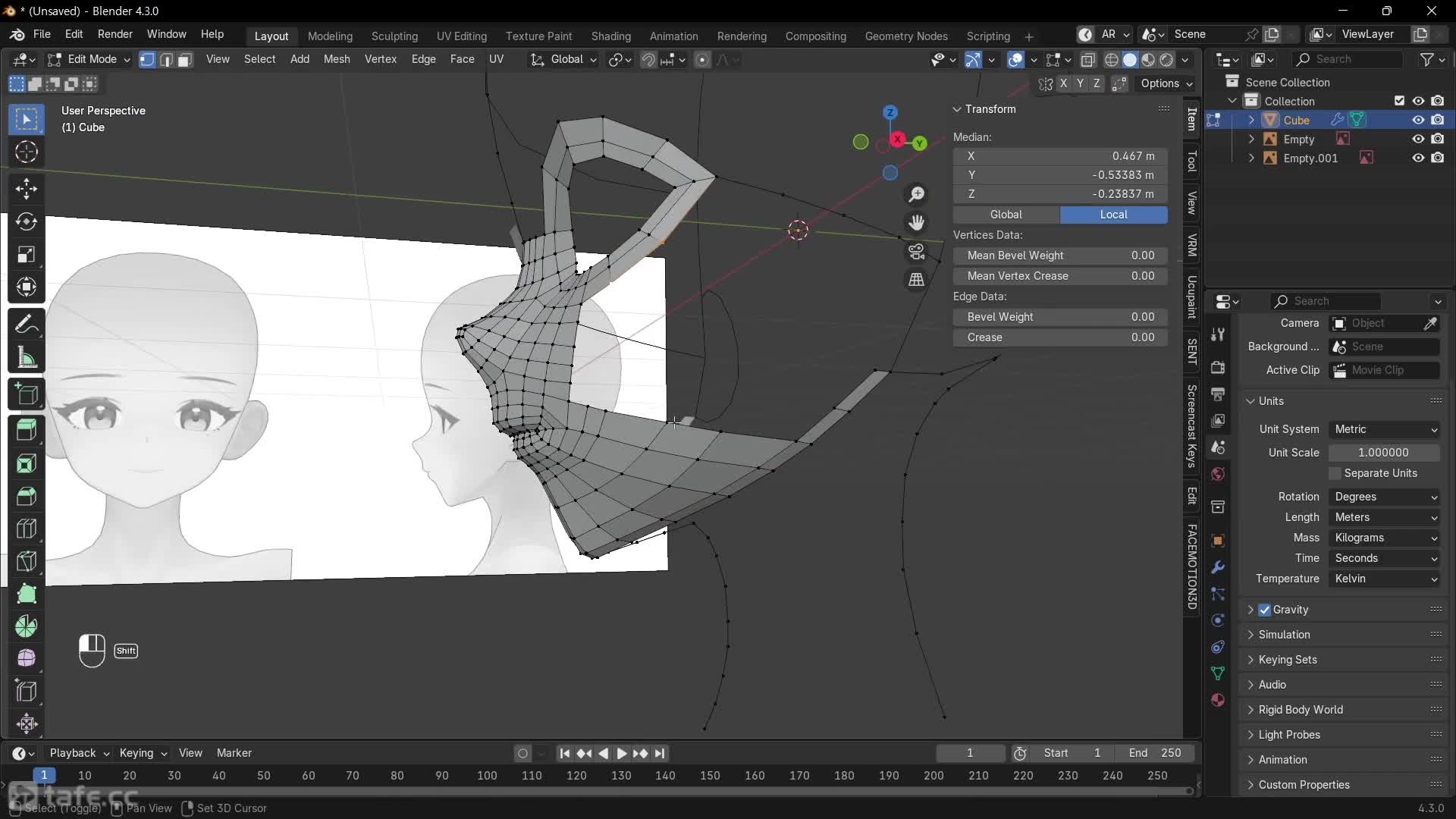Select the Move tool in the toolbar
The width and height of the screenshot is (1456, 819).
coord(26,189)
